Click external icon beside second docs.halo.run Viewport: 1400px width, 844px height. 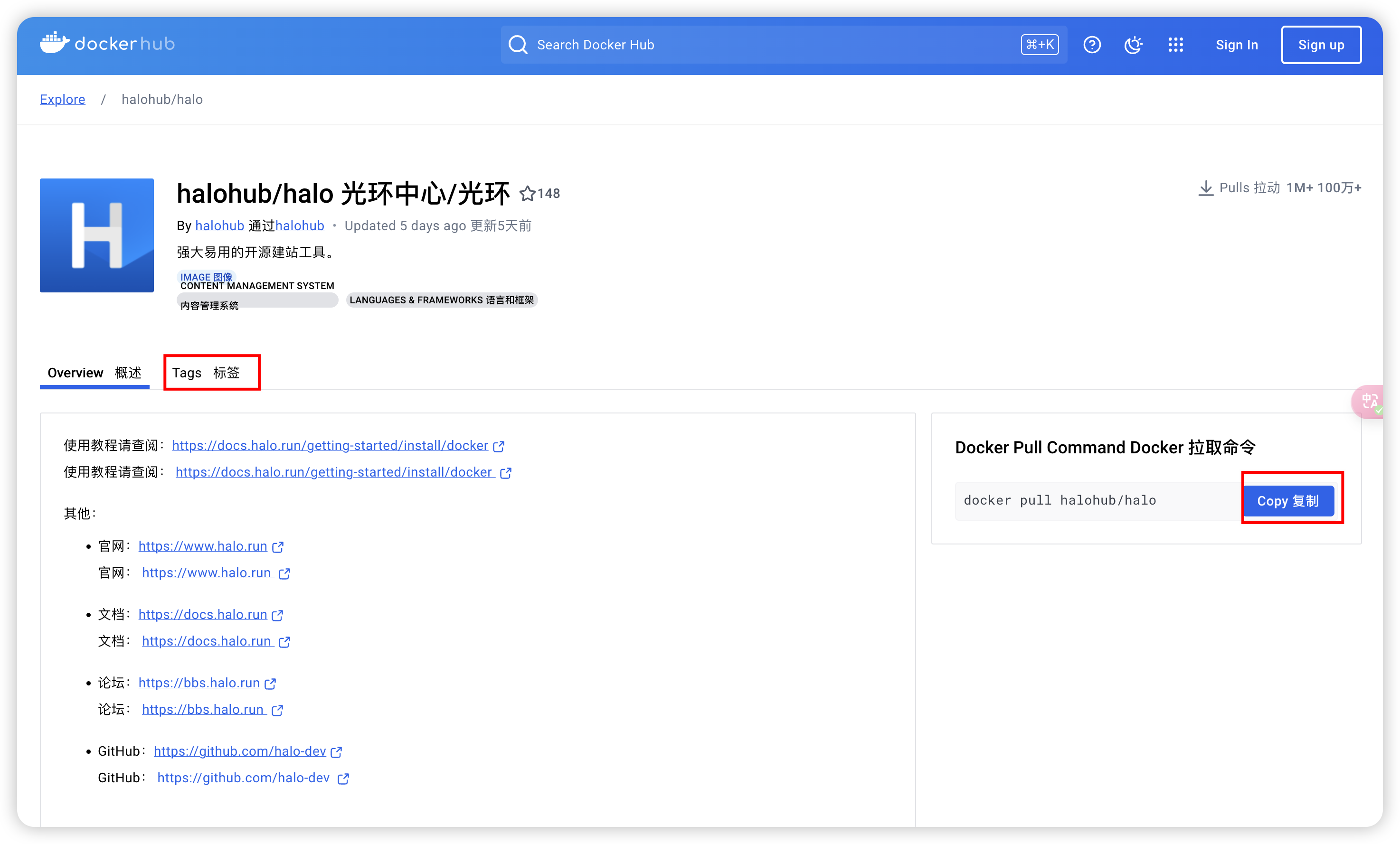pyautogui.click(x=284, y=642)
